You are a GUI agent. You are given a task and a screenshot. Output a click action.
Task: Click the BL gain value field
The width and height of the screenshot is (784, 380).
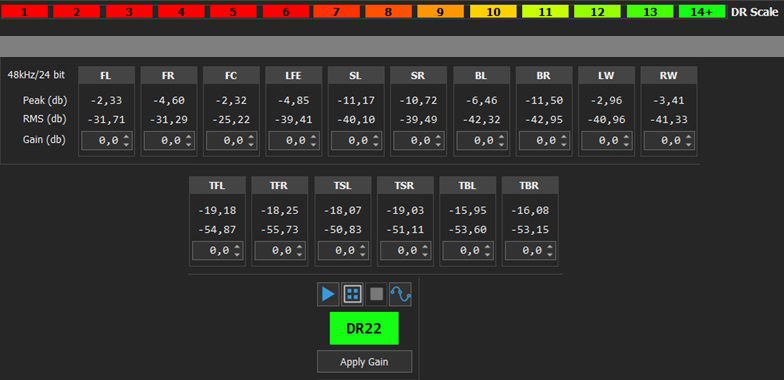482,140
